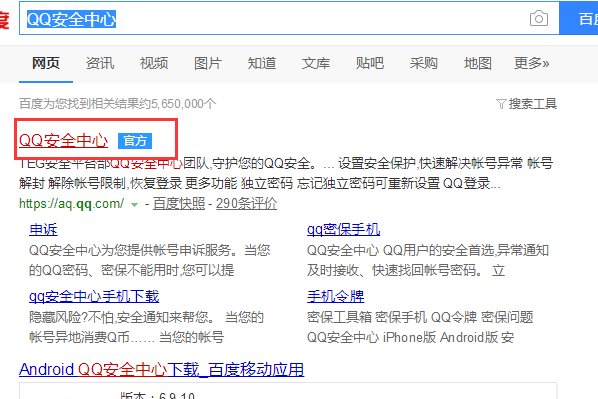Click the blue 官方 official badge
Image resolution: width=598 pixels, height=399 pixels.
tap(135, 141)
